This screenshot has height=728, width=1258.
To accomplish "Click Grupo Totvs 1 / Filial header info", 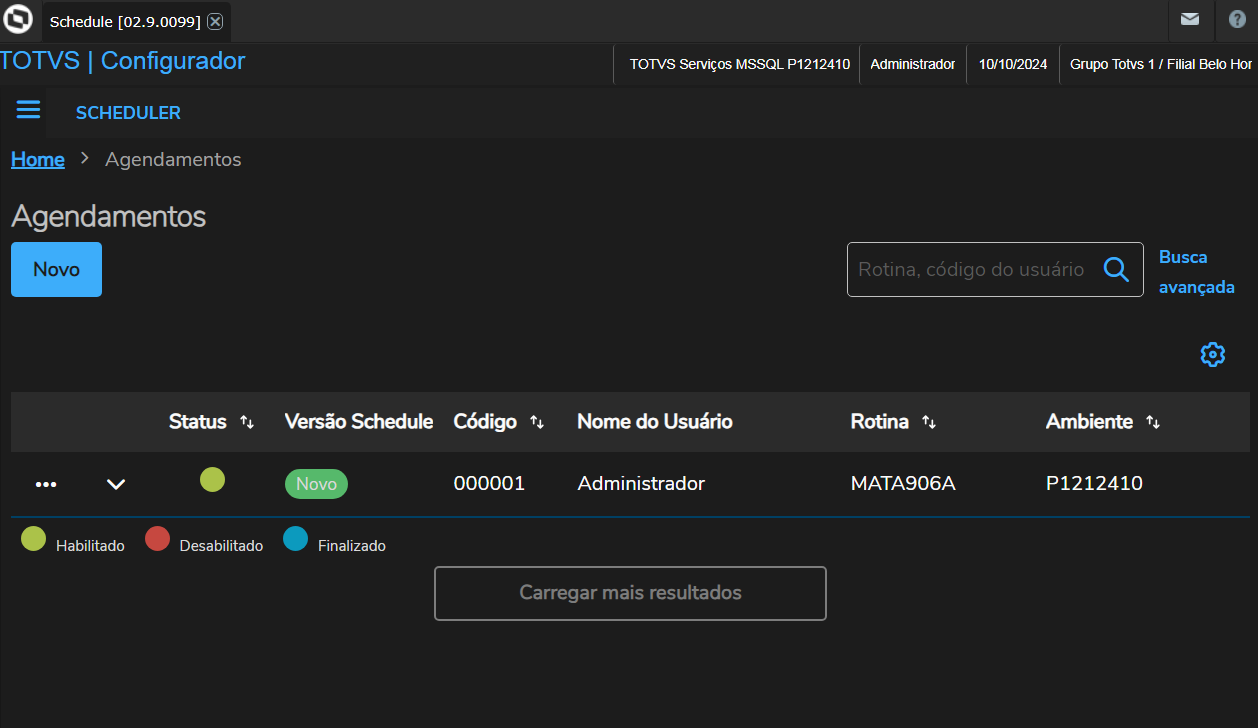I will coord(1160,64).
